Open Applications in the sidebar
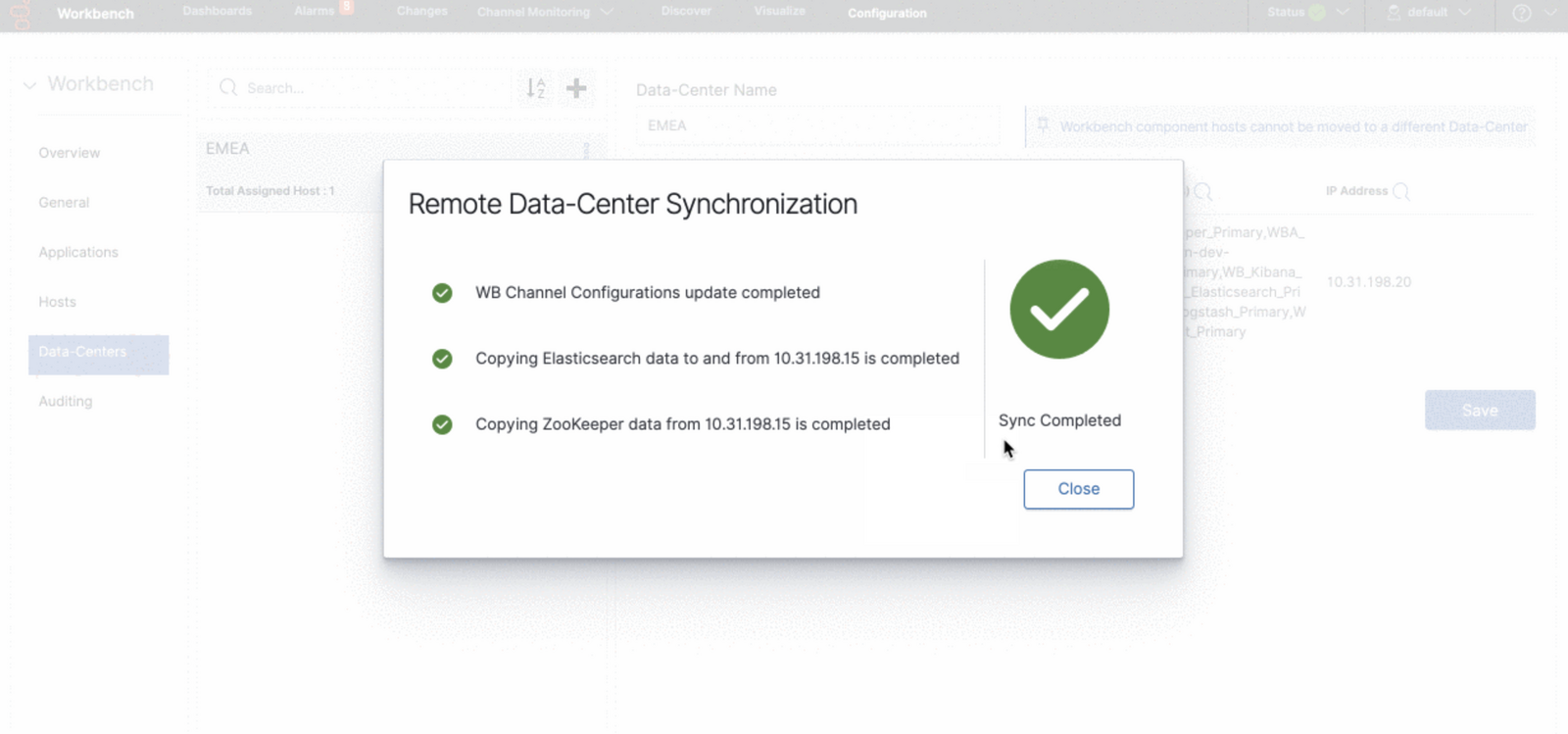The height and width of the screenshot is (734, 1568). [78, 252]
